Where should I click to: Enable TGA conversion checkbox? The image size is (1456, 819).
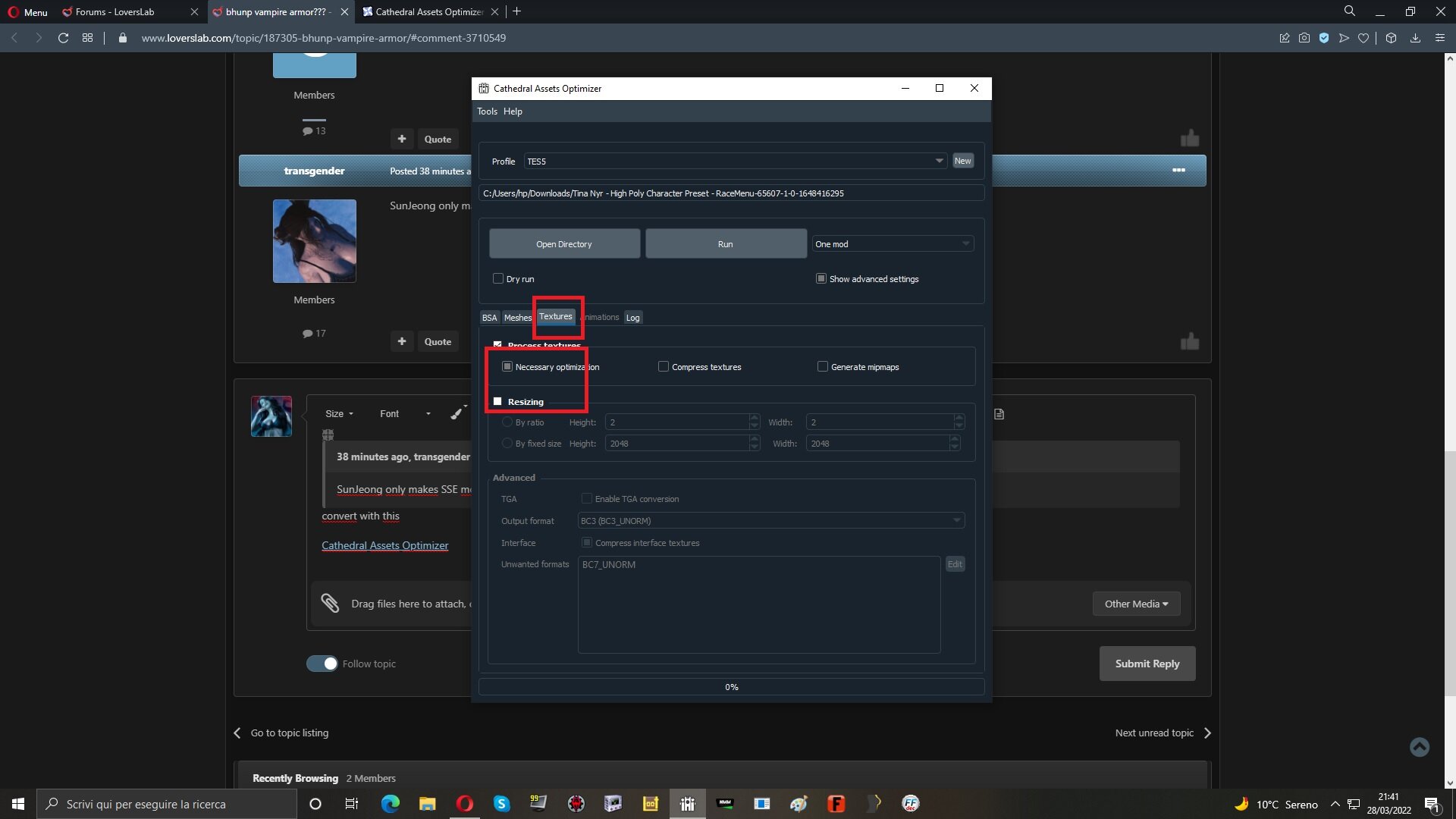(586, 499)
